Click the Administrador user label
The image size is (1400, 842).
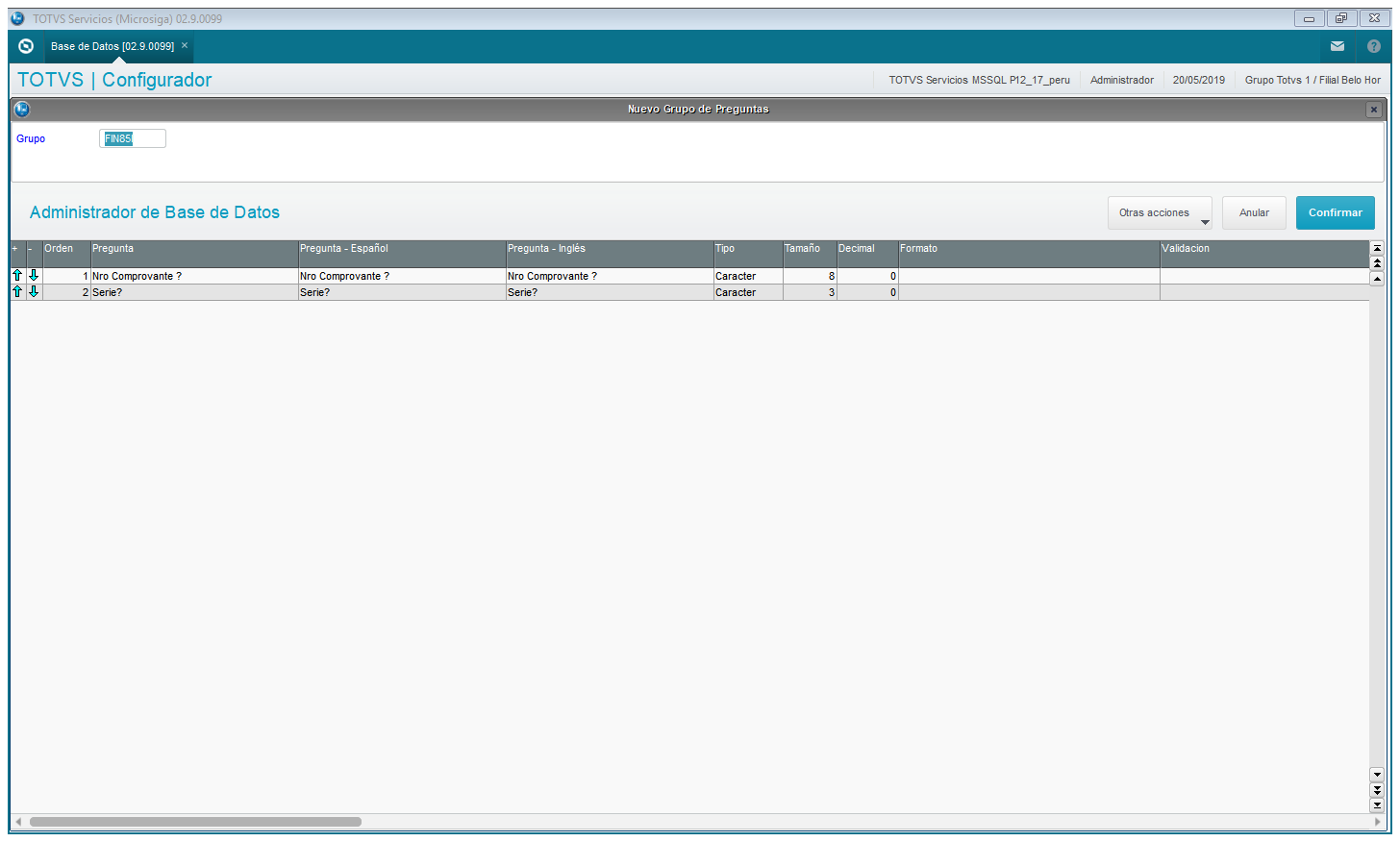[1122, 80]
